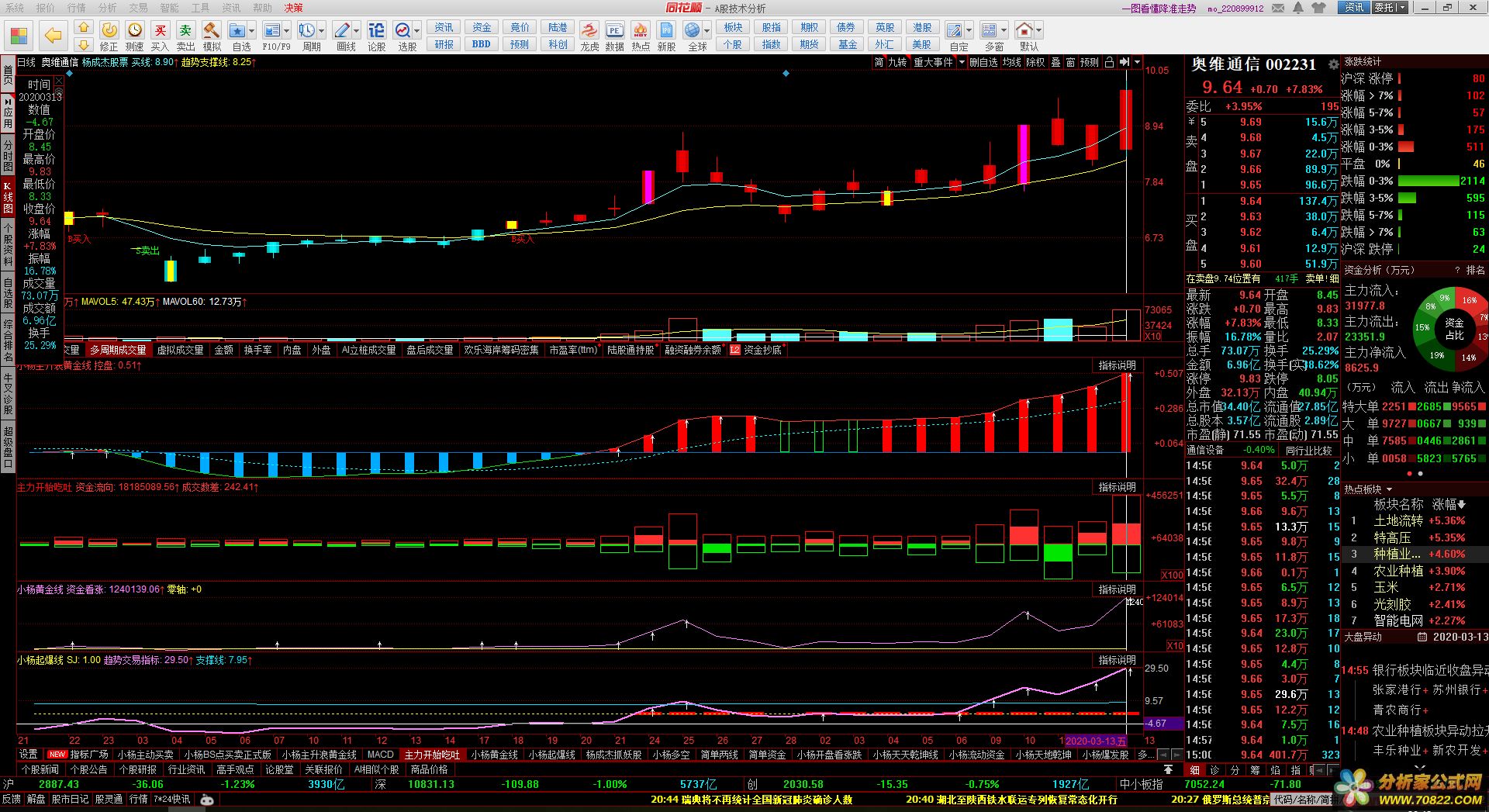Screen dimensions: 1489x812
Task: Click the page-up arrow icon
Action: [84, 28]
